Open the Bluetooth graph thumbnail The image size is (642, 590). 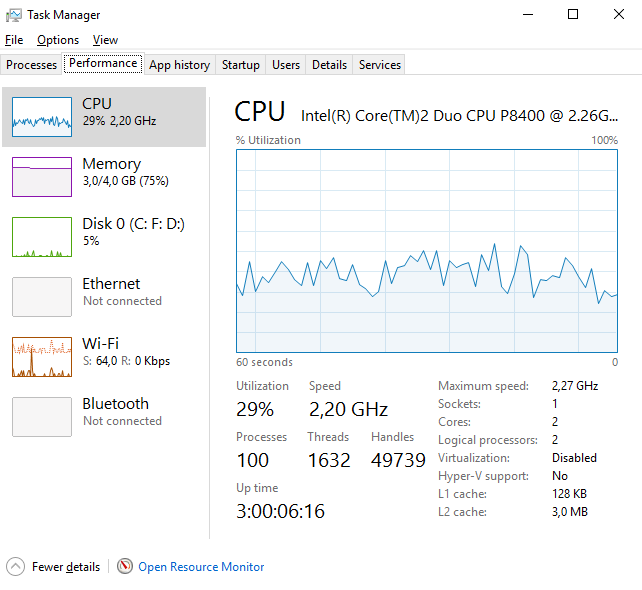[42, 417]
